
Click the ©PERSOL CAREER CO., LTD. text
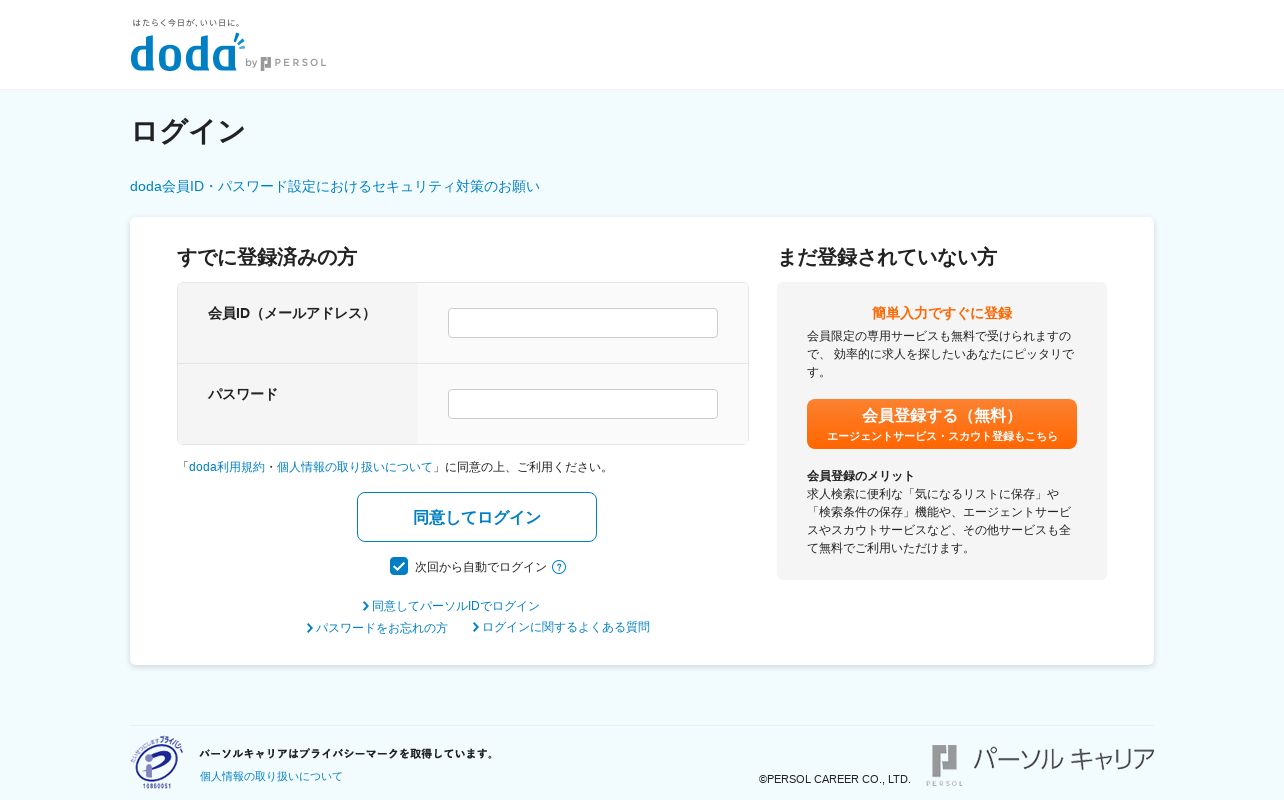click(x=835, y=779)
